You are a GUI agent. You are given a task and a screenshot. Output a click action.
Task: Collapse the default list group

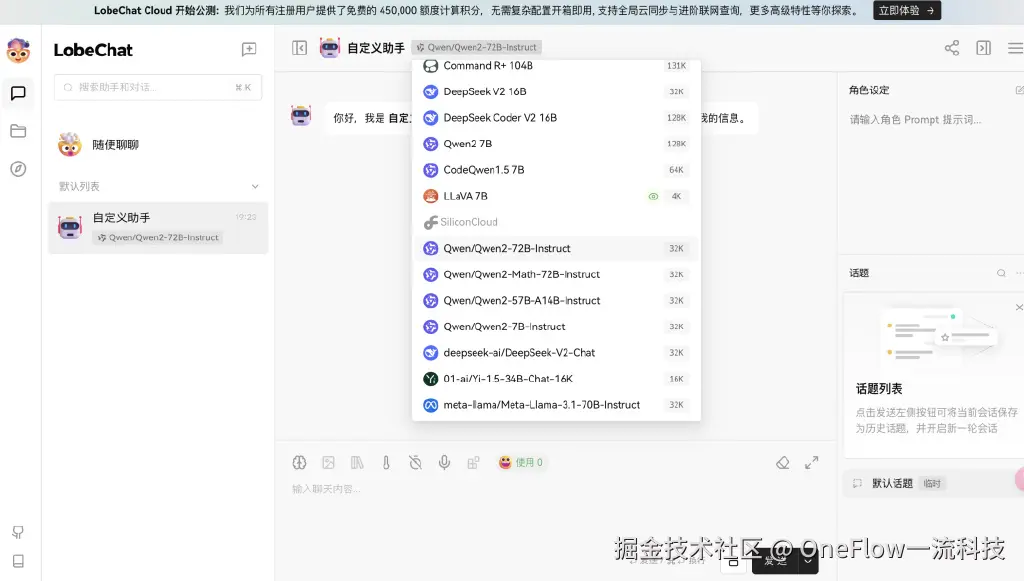[255, 187]
